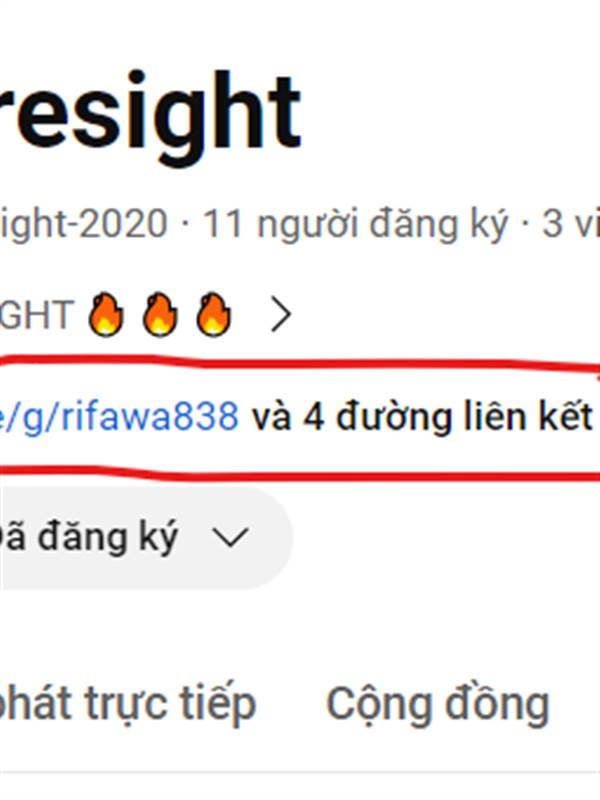Switch to the 'phát trực tiếp' tab
This screenshot has width=600, height=800.
coord(128,705)
